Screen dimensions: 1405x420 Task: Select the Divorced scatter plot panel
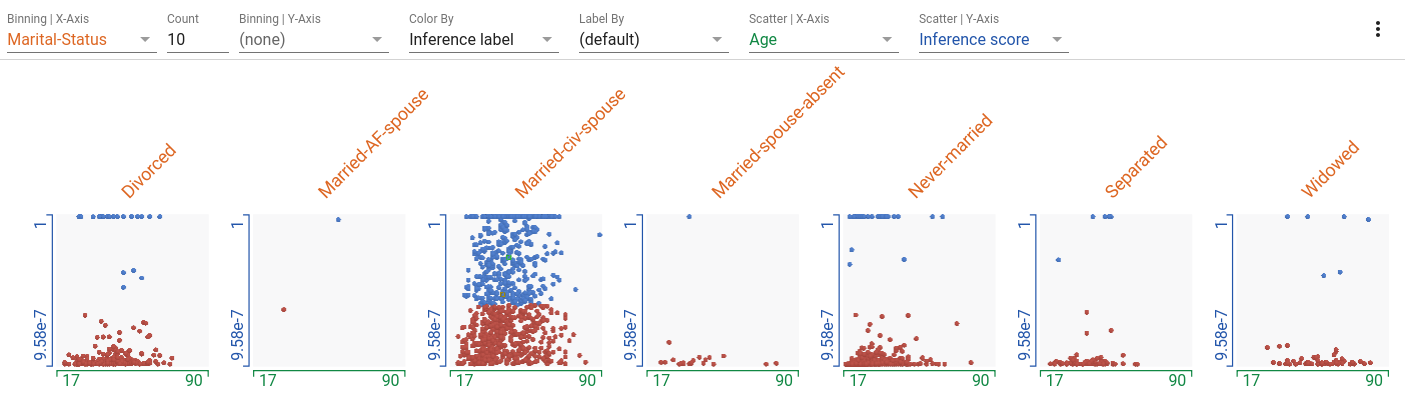(x=130, y=291)
